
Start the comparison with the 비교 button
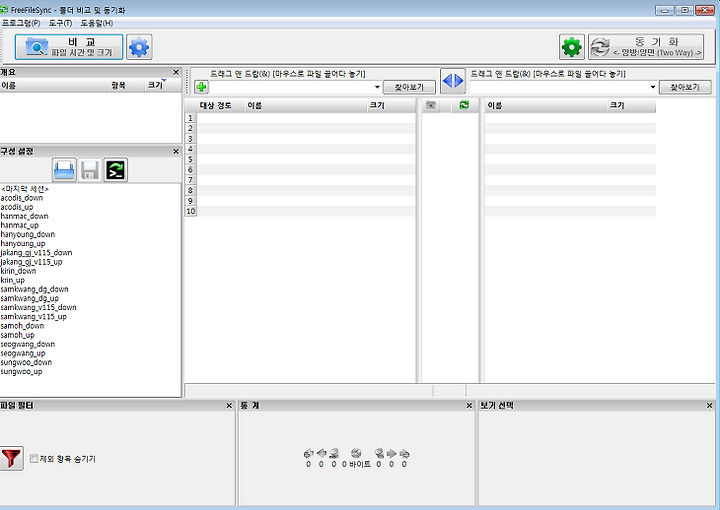(x=69, y=47)
